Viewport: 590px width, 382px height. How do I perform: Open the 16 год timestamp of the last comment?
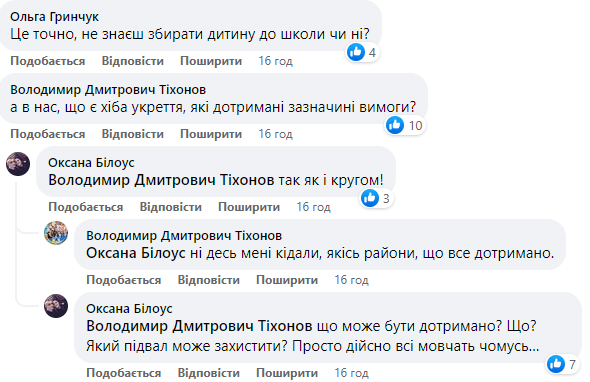pos(351,373)
